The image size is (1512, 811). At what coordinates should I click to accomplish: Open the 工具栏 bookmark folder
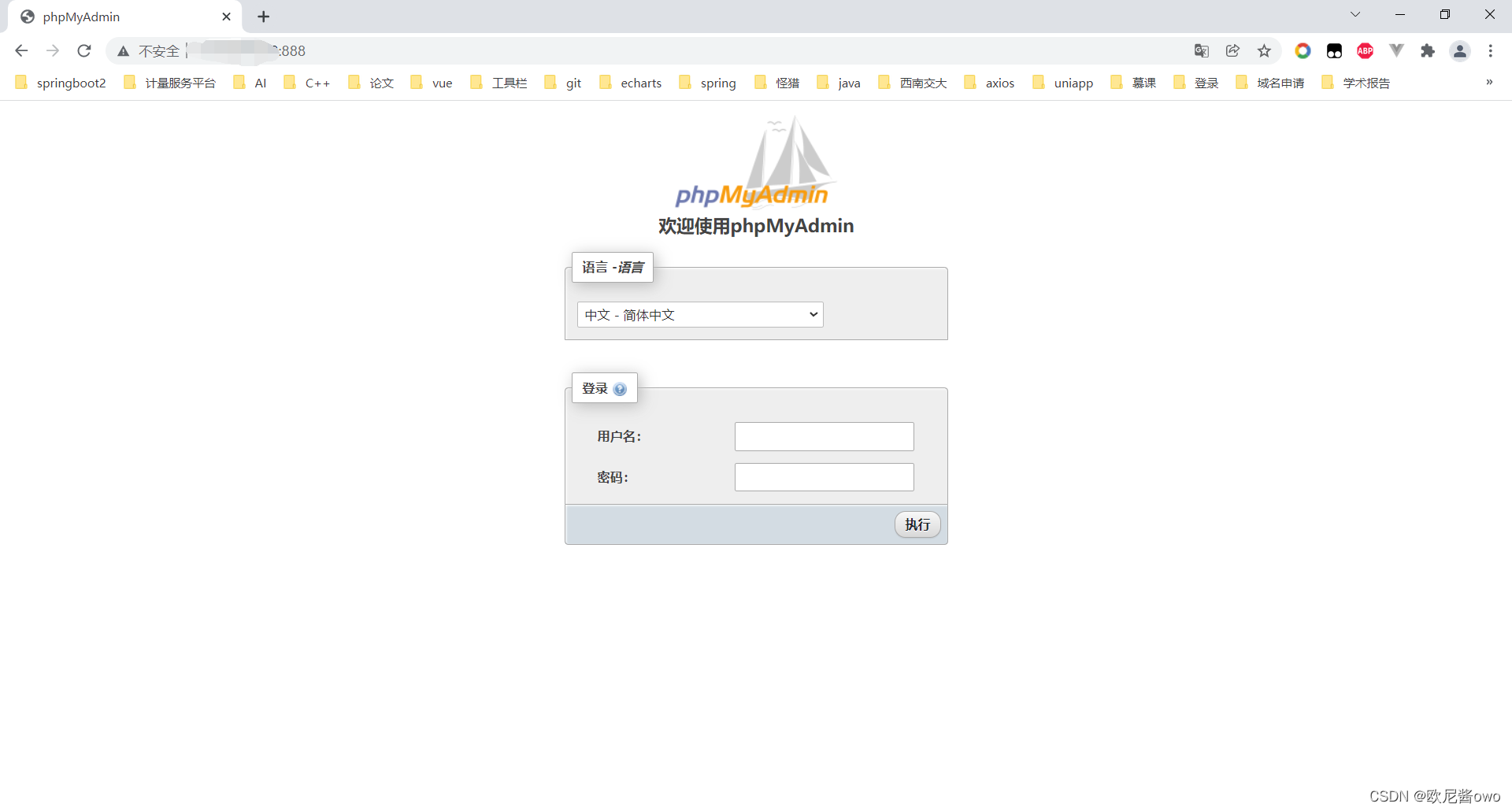pos(498,83)
